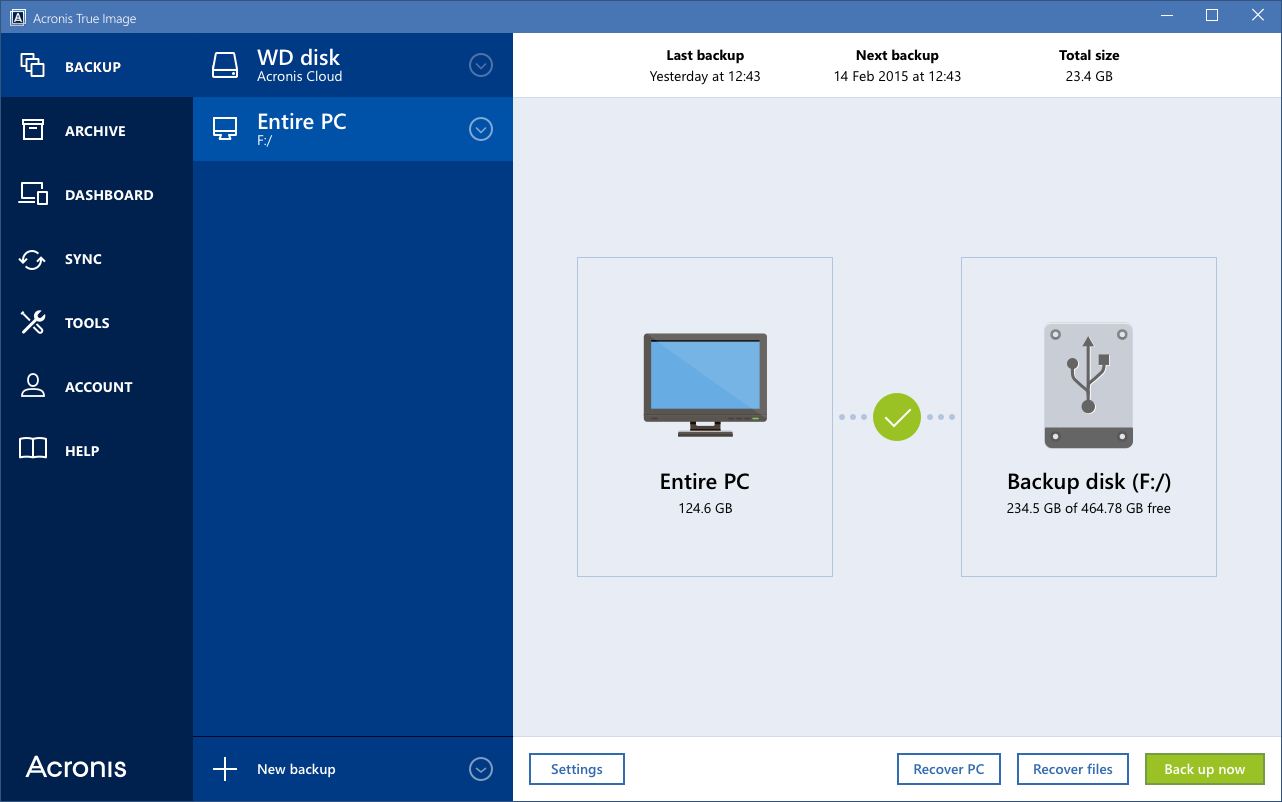The height and width of the screenshot is (802, 1282).
Task: Click the Acronis Cloud destination text
Action: (x=300, y=77)
